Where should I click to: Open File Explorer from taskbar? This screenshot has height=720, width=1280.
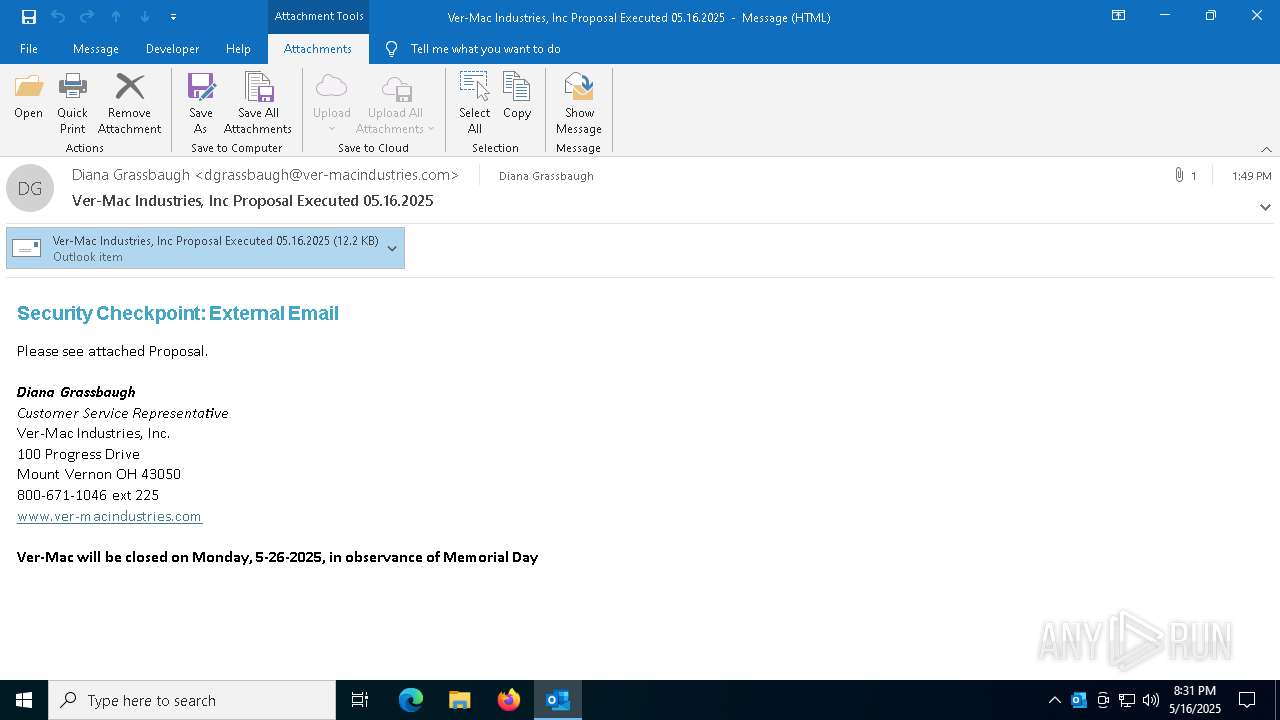[x=460, y=700]
